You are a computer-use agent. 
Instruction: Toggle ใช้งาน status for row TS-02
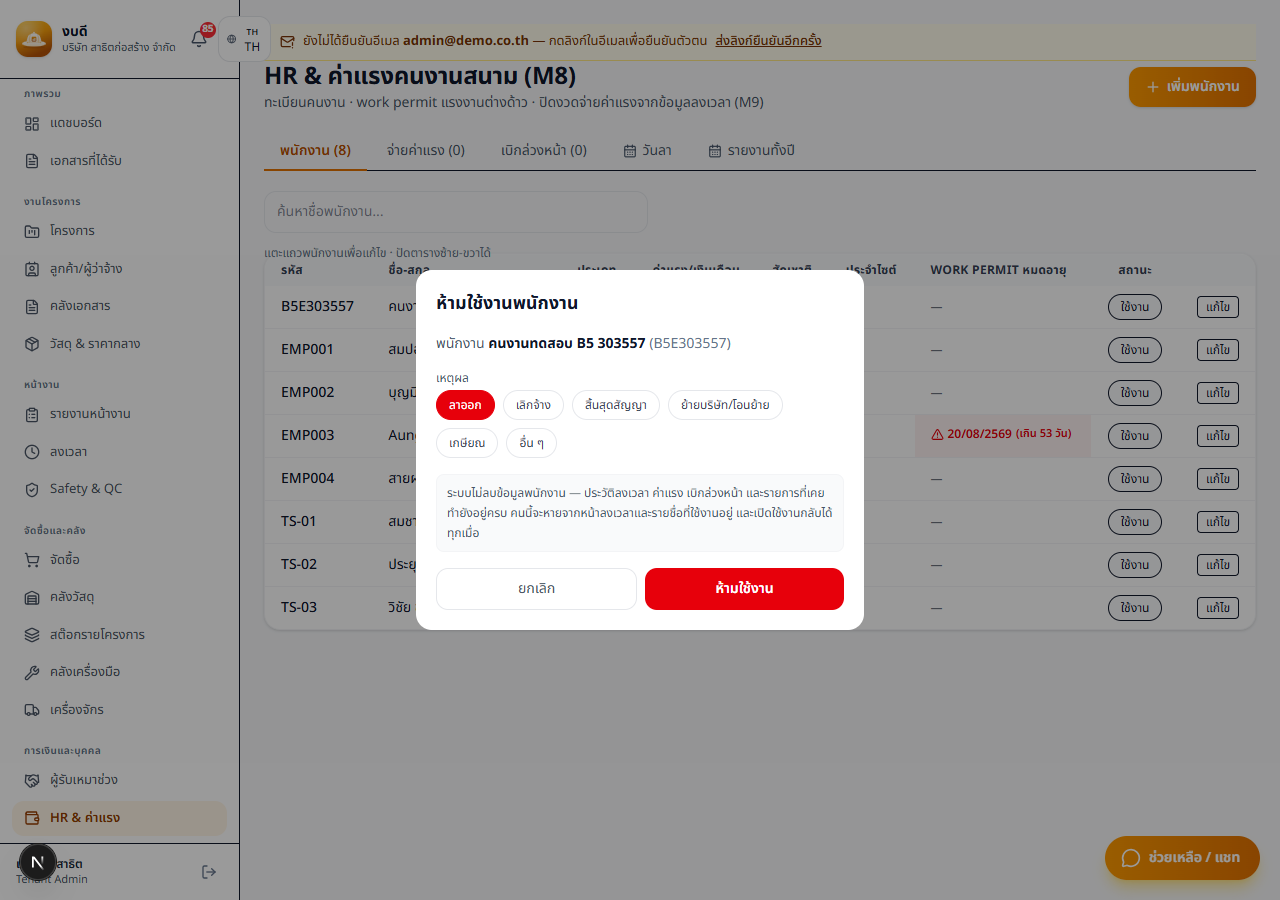tap(1135, 565)
